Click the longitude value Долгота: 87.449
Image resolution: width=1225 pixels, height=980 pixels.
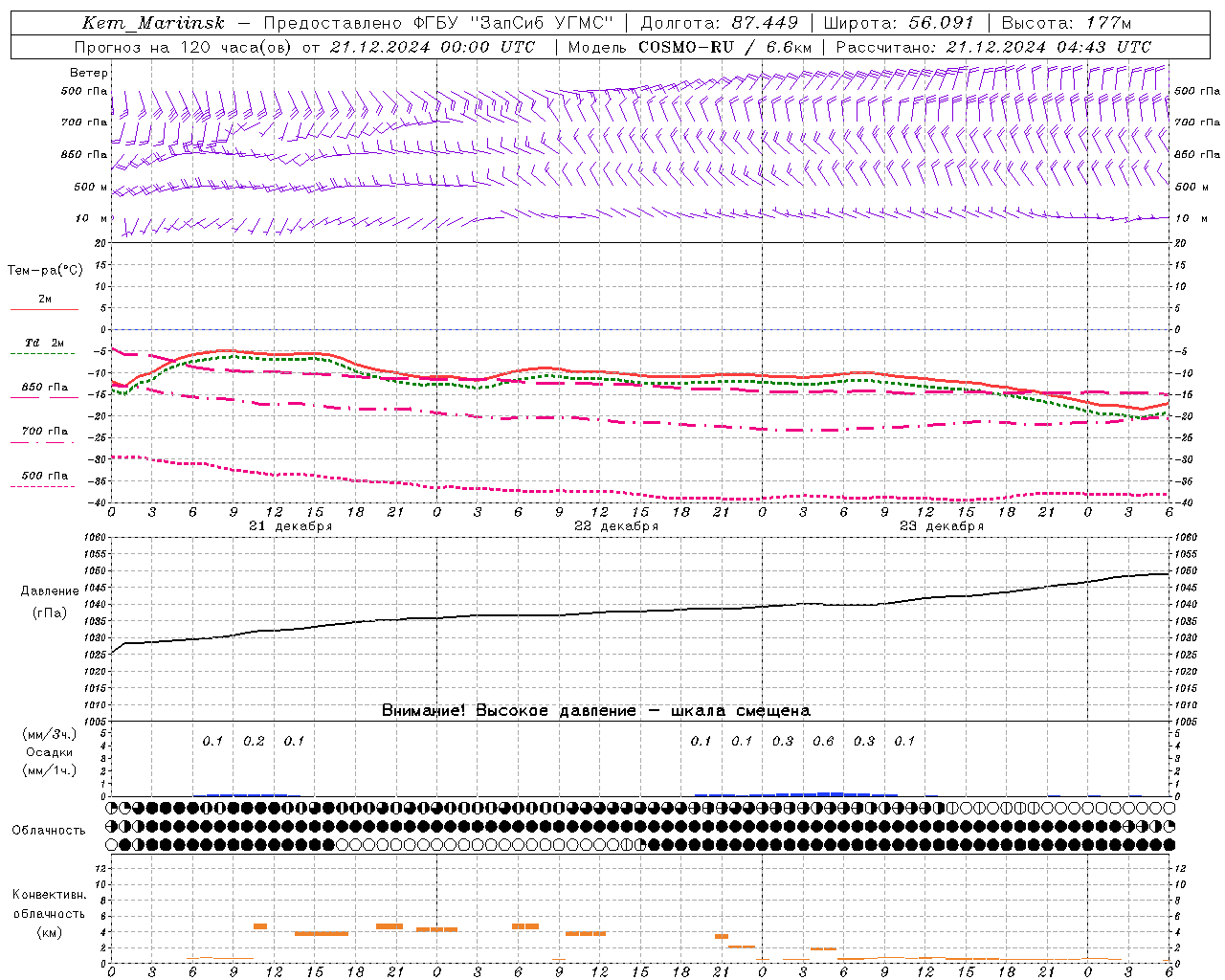719,23
